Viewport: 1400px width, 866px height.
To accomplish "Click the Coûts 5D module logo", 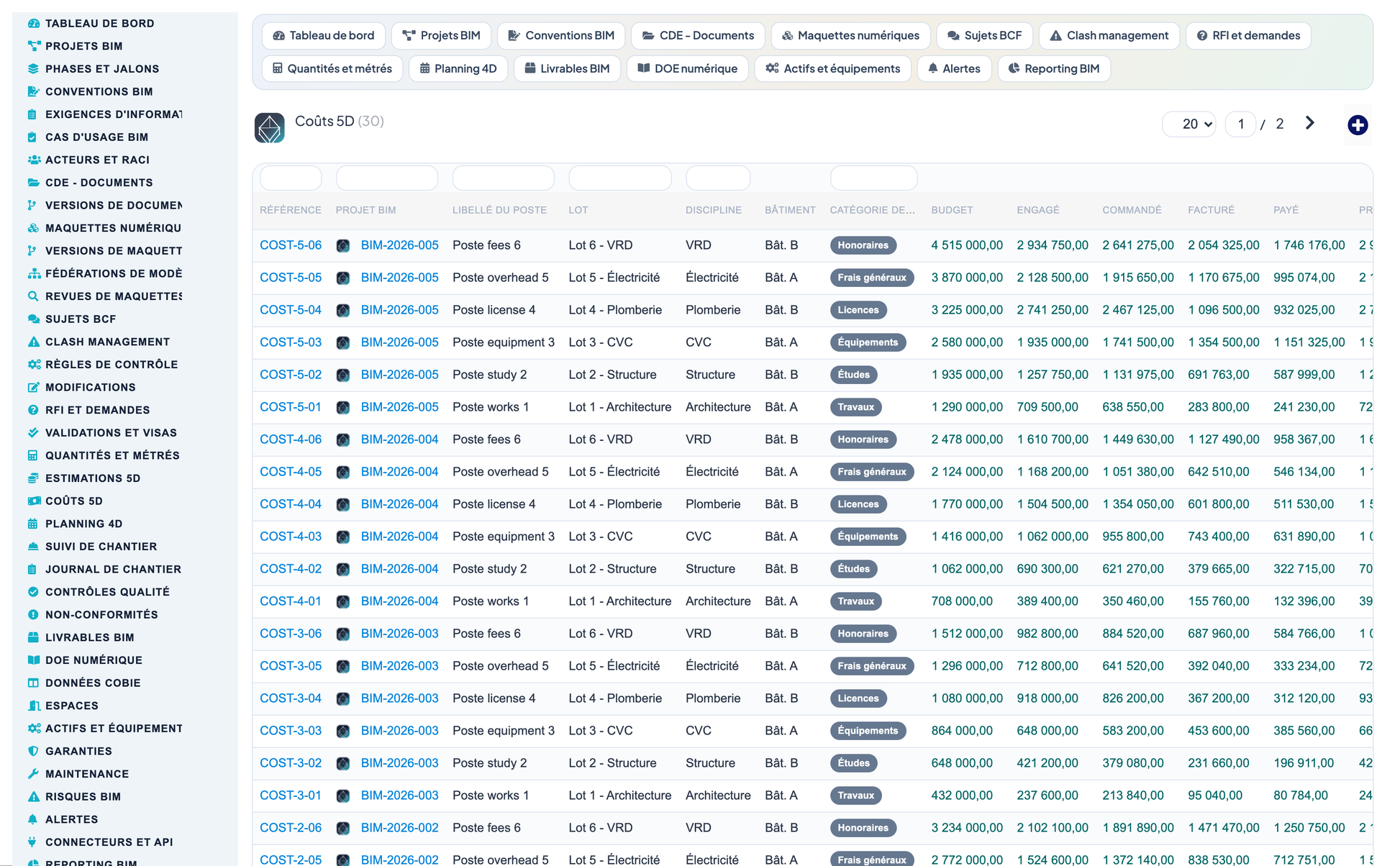I will pyautogui.click(x=270, y=128).
